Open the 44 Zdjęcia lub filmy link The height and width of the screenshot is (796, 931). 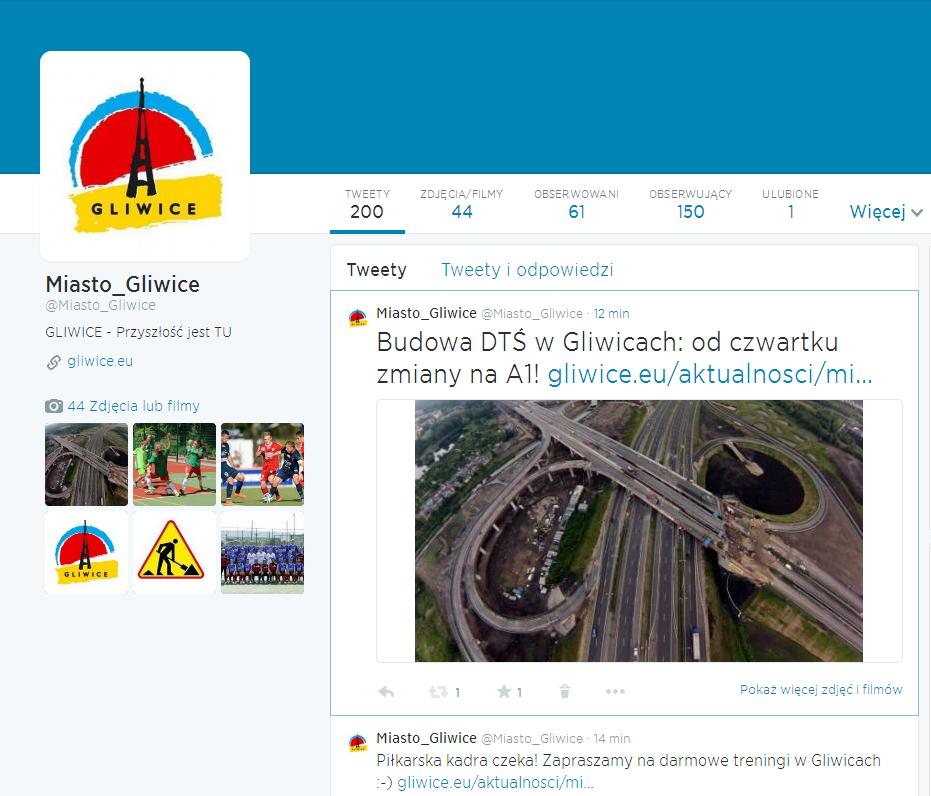tap(134, 406)
